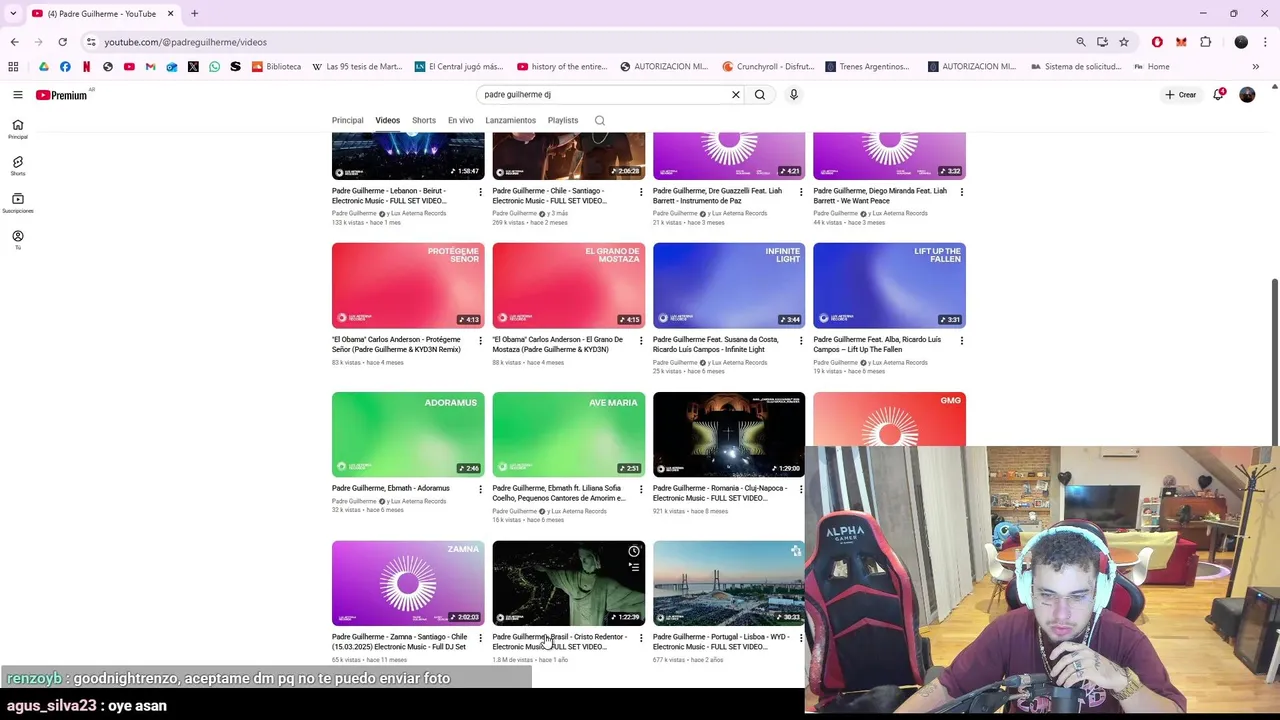This screenshot has width=1280, height=720.
Task: Open options menu for Lebanon - Beirut video
Action: [480, 192]
